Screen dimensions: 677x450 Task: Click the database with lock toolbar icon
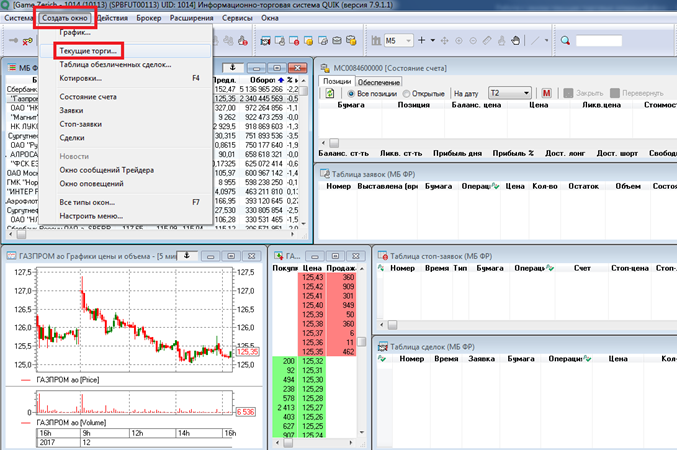pos(351,41)
